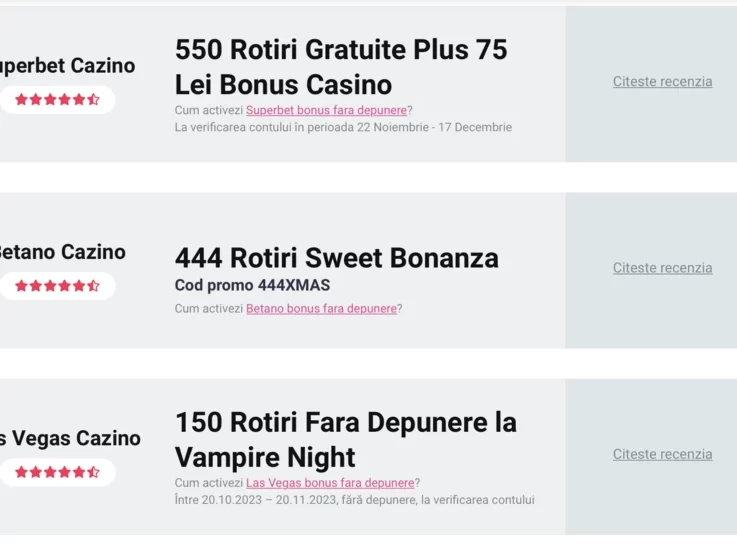The height and width of the screenshot is (558, 737).
Task: Select the 550 Rotiri Gratuite offer heading
Action: [341, 67]
